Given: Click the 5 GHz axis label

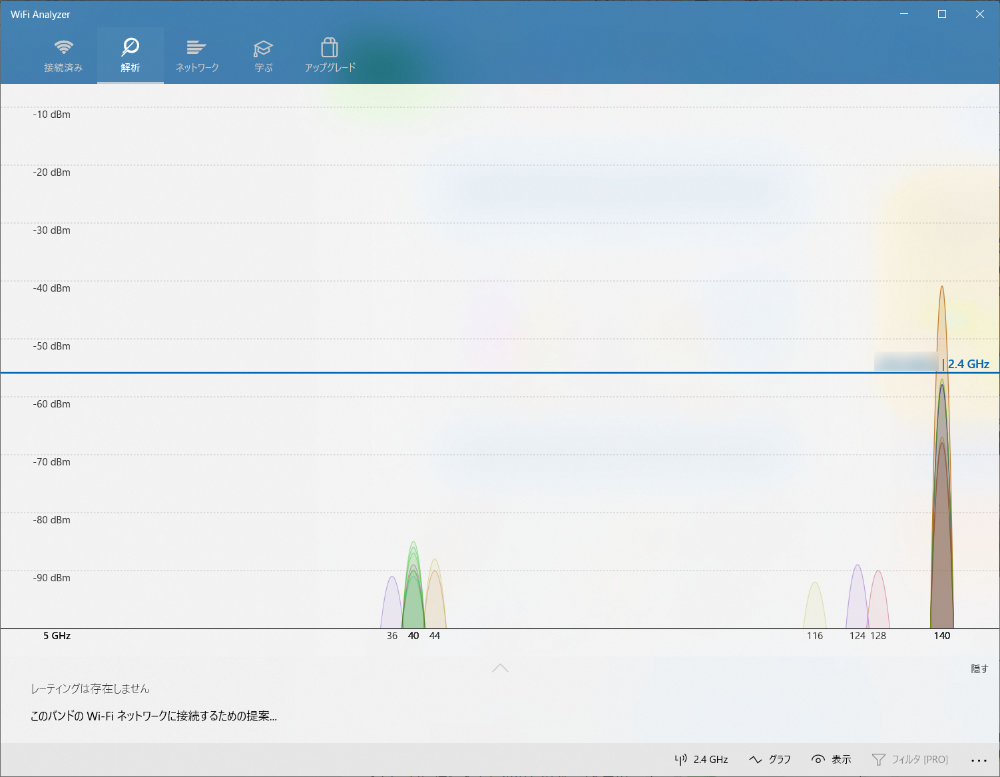Looking at the screenshot, I should pos(57,635).
